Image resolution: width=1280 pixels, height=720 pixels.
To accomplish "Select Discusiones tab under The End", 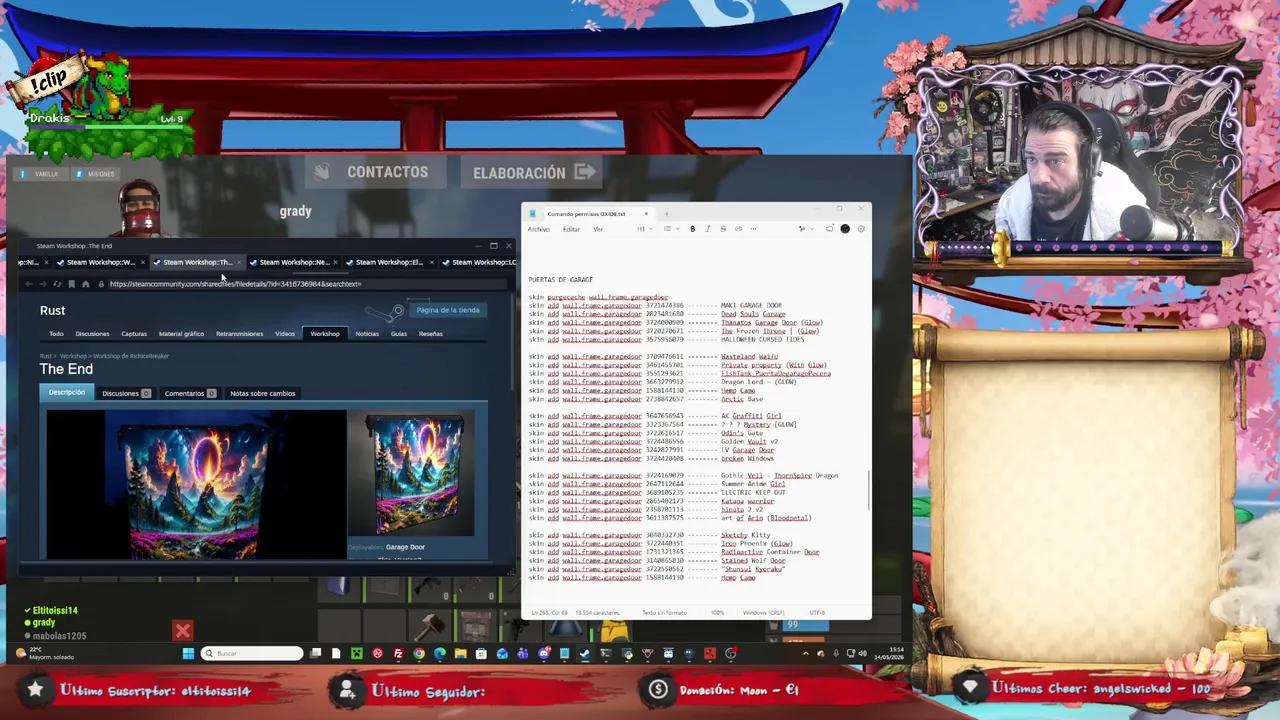I will [125, 393].
